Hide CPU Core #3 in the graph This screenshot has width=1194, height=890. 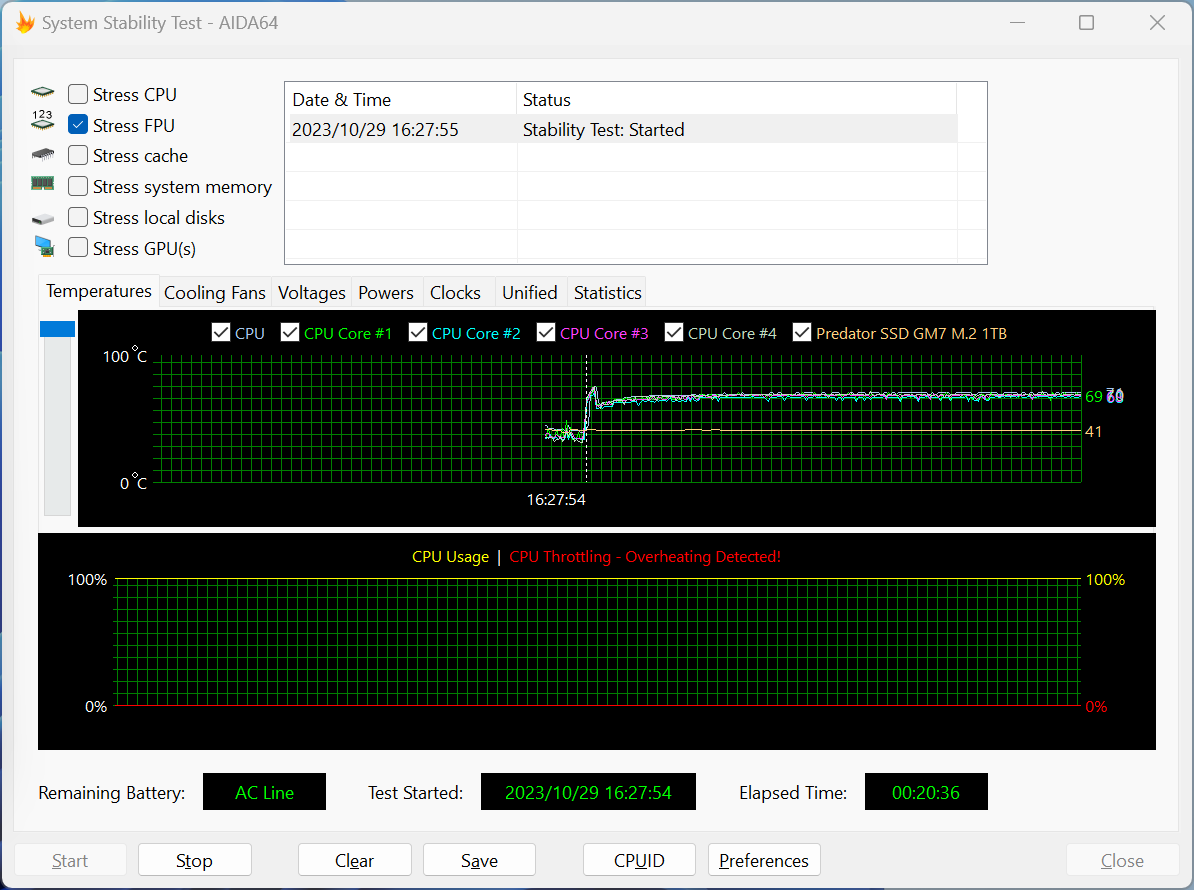tap(545, 333)
